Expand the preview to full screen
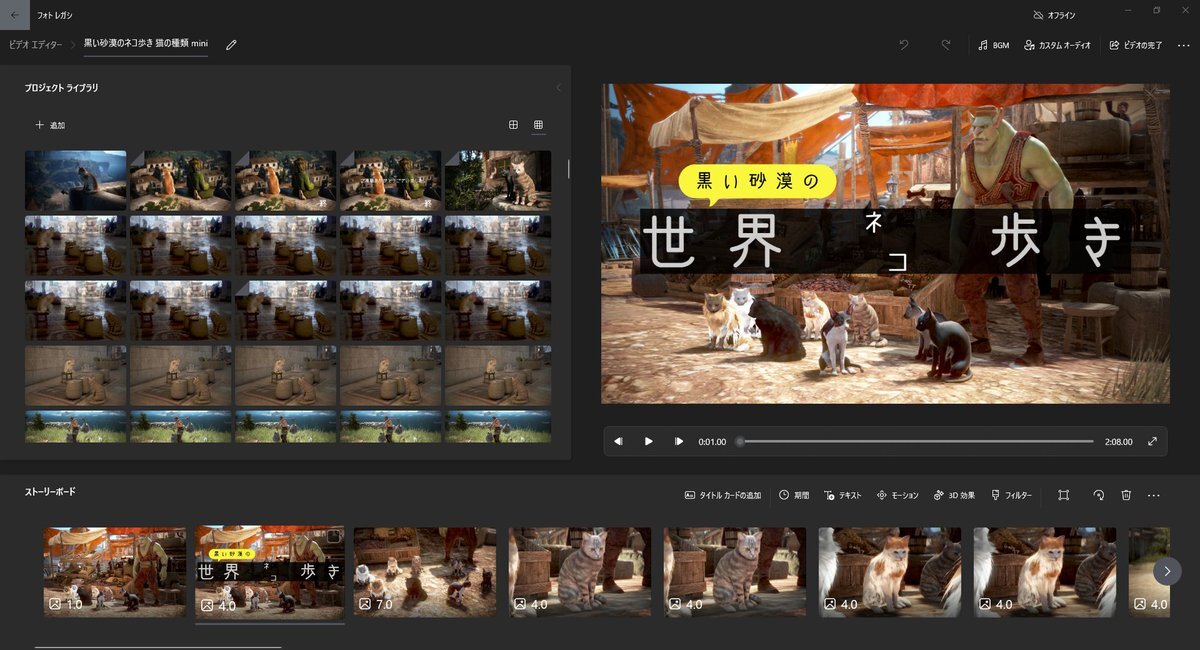This screenshot has height=650, width=1200. [x=1152, y=441]
